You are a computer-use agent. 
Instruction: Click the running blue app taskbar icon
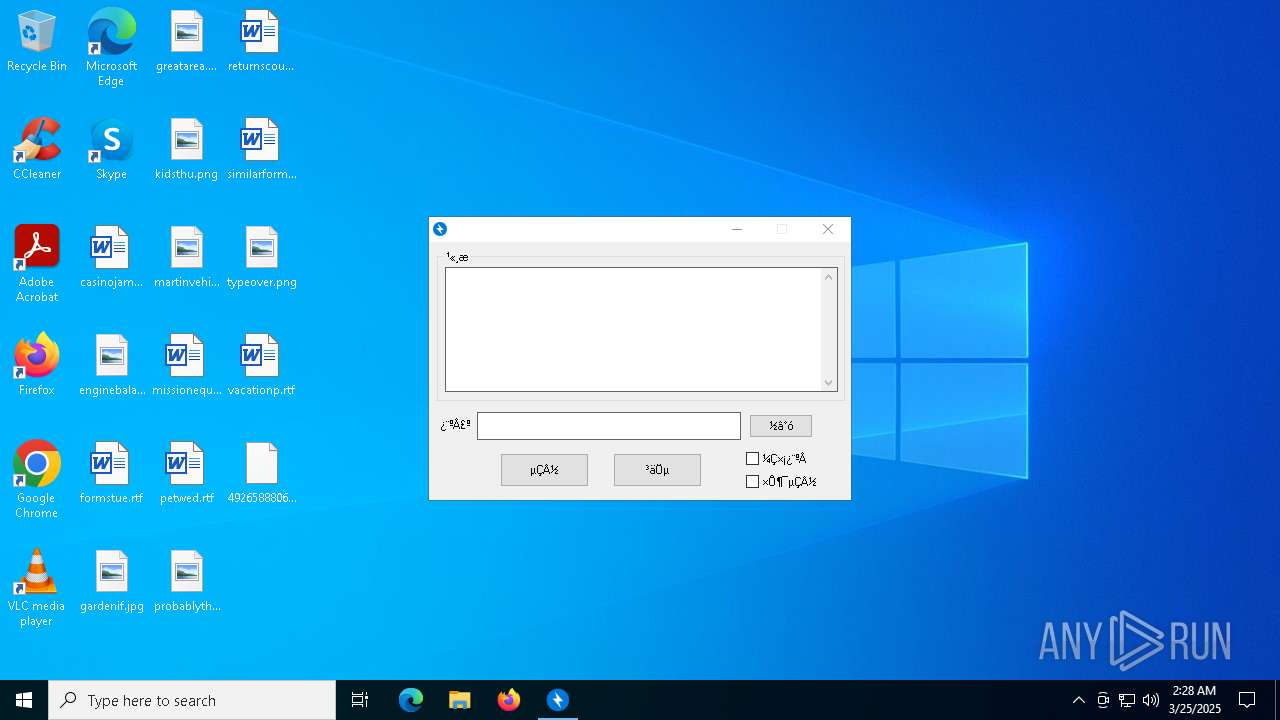(558, 700)
